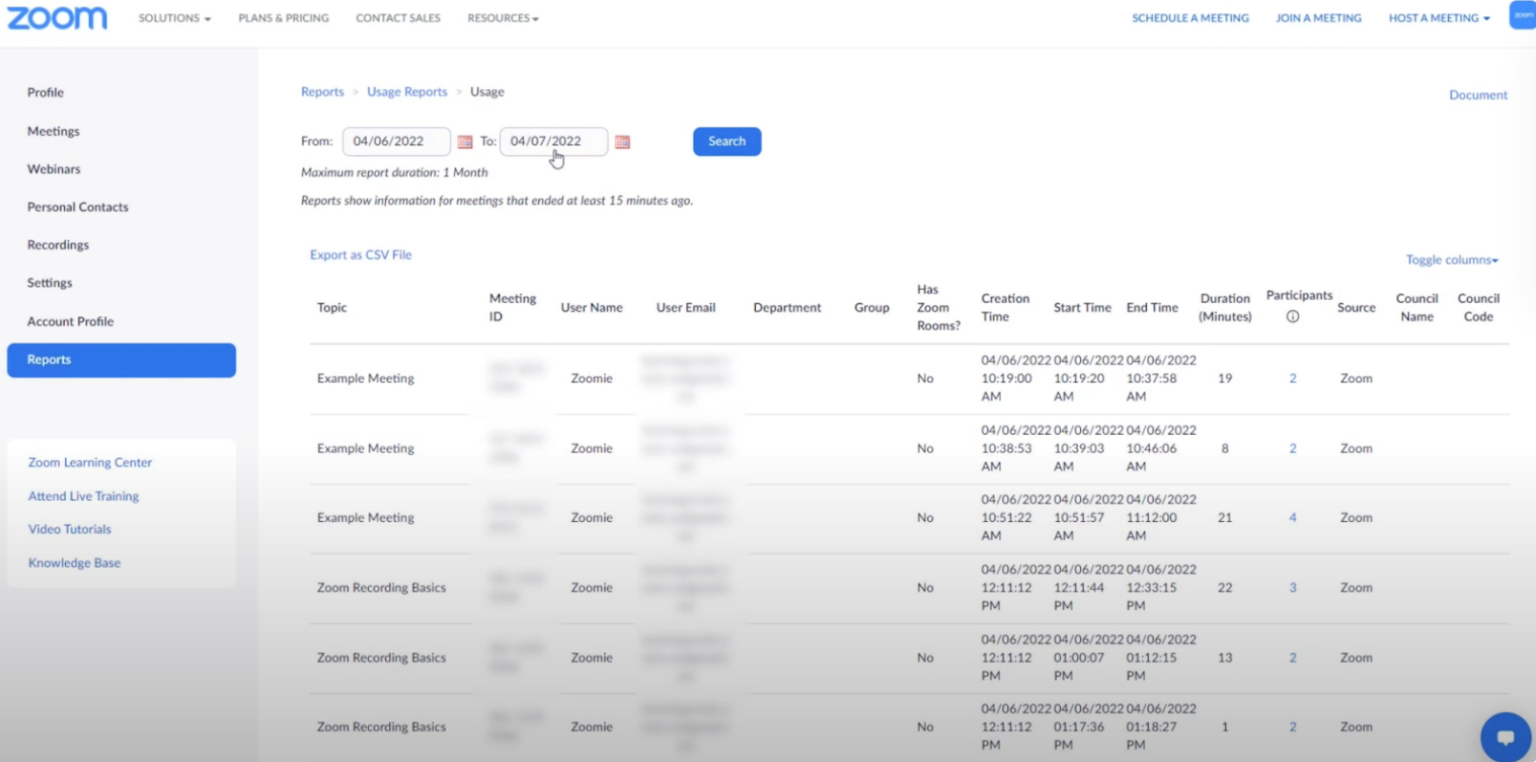Go back to Usage Reports via breadcrumb
The width and height of the screenshot is (1536, 762).
coord(407,91)
